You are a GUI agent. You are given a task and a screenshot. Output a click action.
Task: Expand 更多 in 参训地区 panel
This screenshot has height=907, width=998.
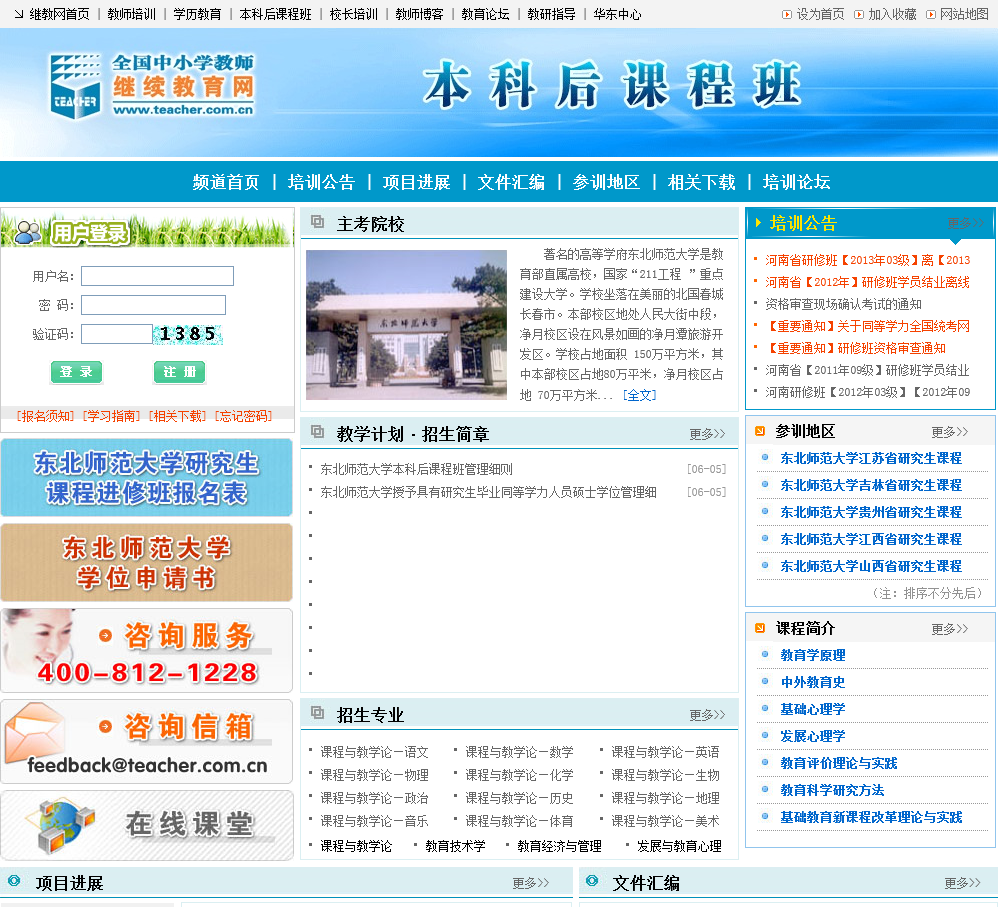coord(949,432)
